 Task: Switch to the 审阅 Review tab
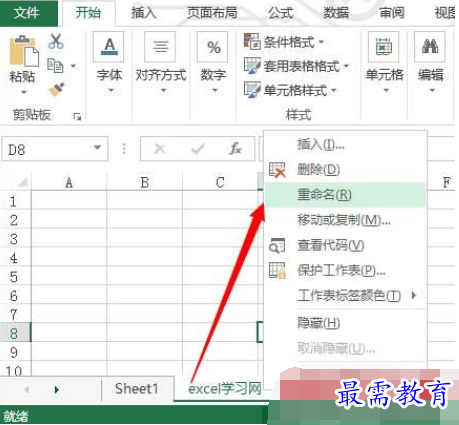(392, 13)
